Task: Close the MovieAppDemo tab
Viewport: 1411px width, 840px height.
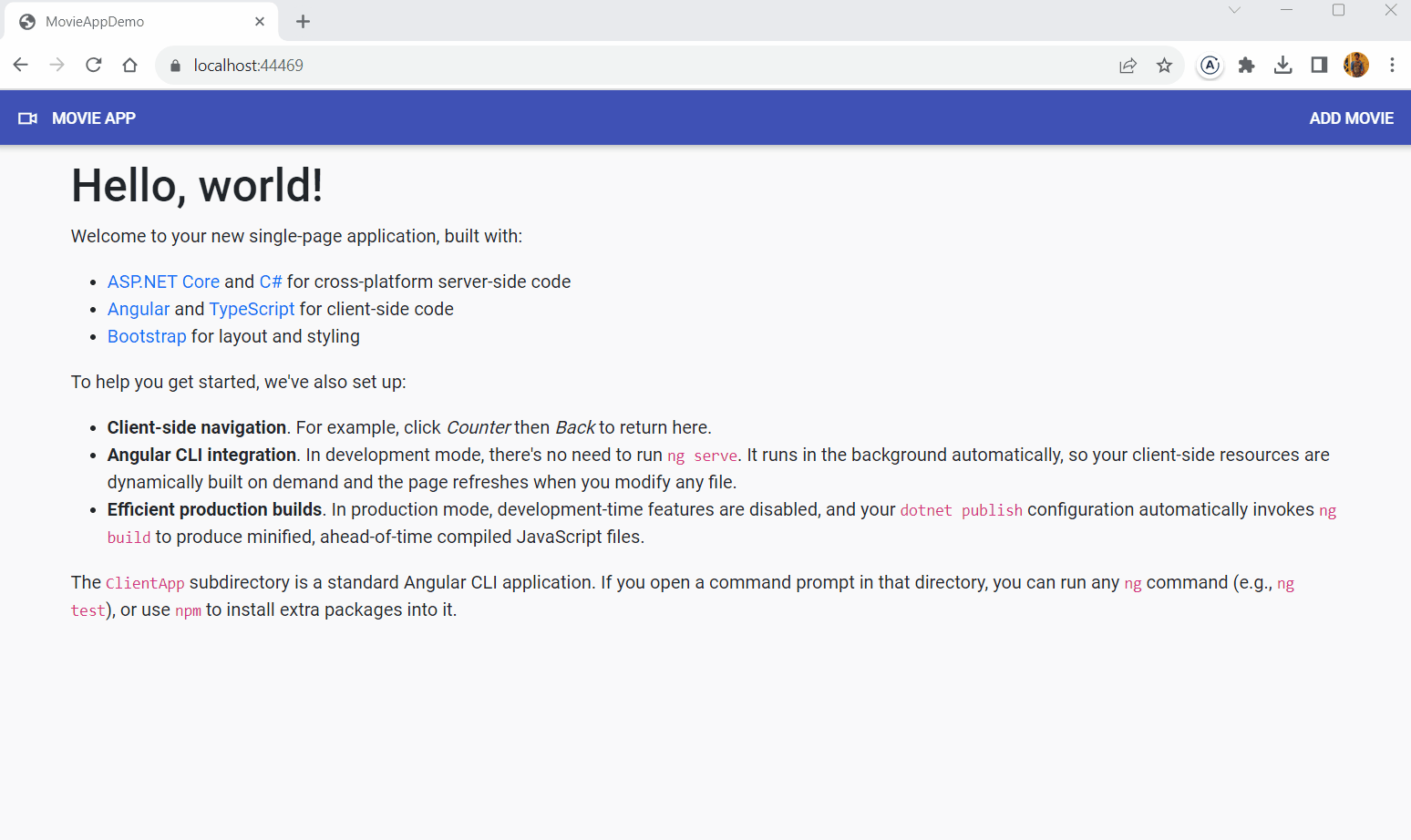Action: 260,22
